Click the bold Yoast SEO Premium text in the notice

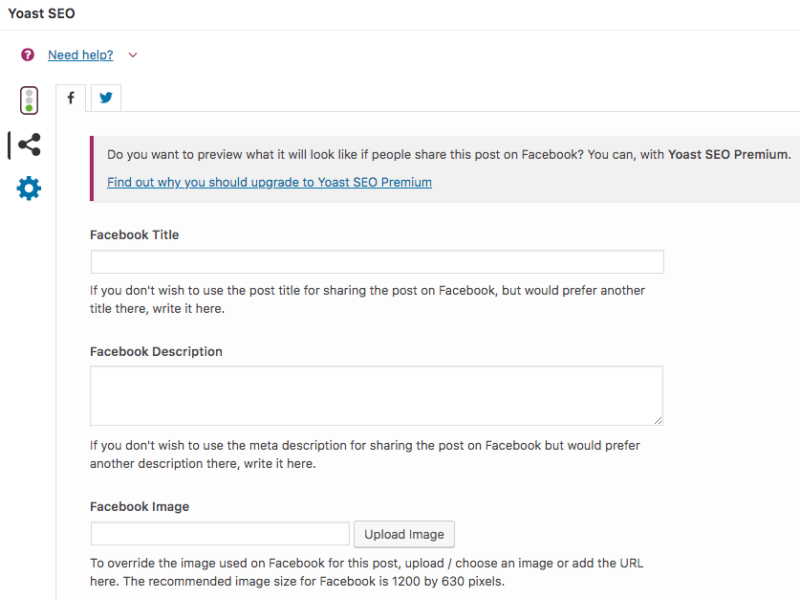730,155
